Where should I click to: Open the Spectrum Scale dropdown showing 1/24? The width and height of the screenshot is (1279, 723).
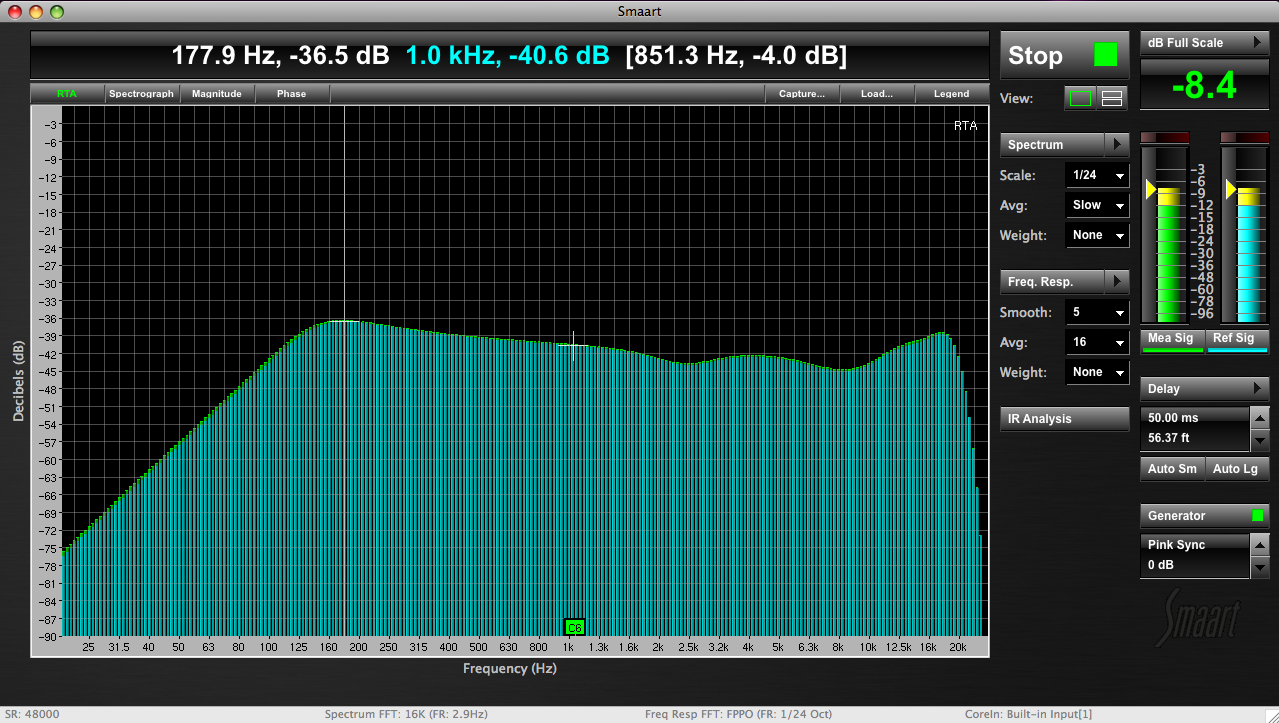[x=1097, y=176]
